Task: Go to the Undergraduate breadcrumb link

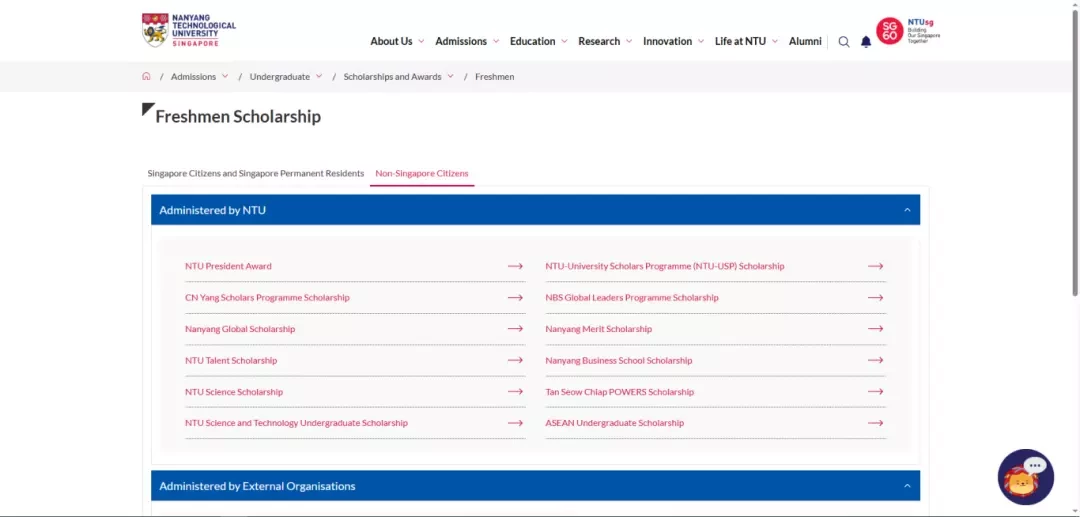Action: [x=280, y=76]
